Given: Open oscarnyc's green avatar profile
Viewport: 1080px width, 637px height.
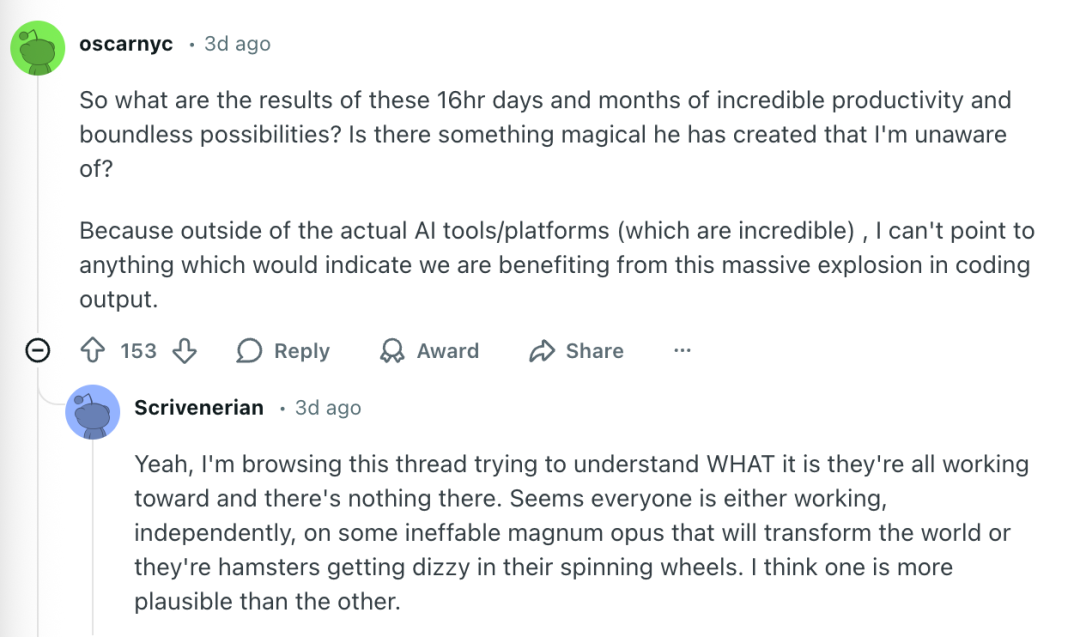Looking at the screenshot, I should pyautogui.click(x=38, y=47).
